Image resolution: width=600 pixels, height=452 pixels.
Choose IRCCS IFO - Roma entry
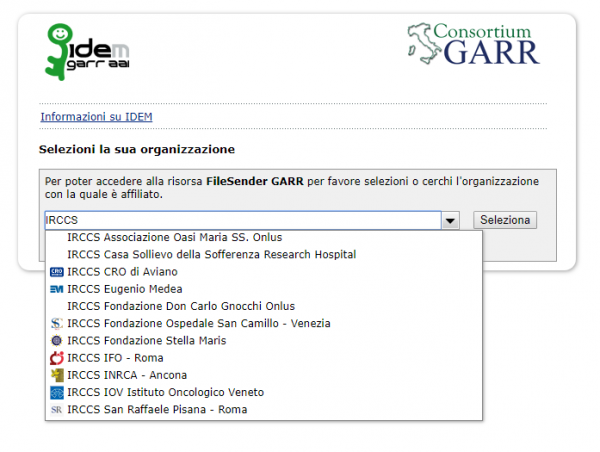pyautogui.click(x=264, y=358)
